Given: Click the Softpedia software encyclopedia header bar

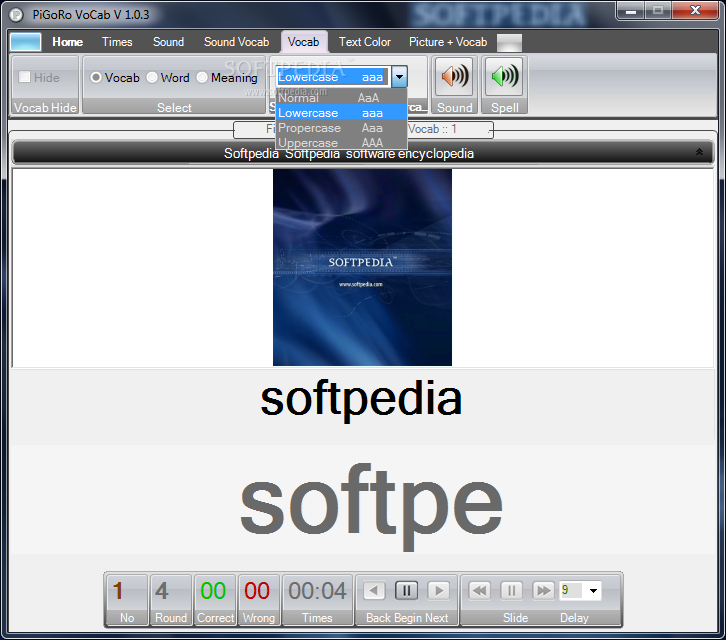Looking at the screenshot, I should 363,153.
